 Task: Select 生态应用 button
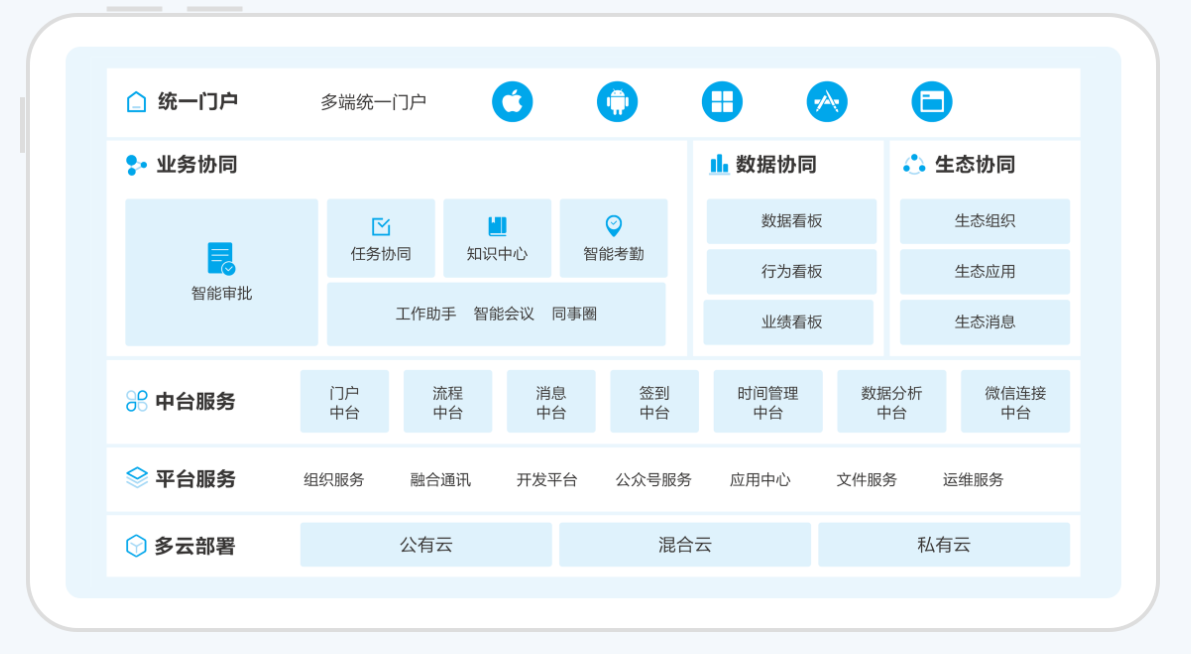point(984,271)
